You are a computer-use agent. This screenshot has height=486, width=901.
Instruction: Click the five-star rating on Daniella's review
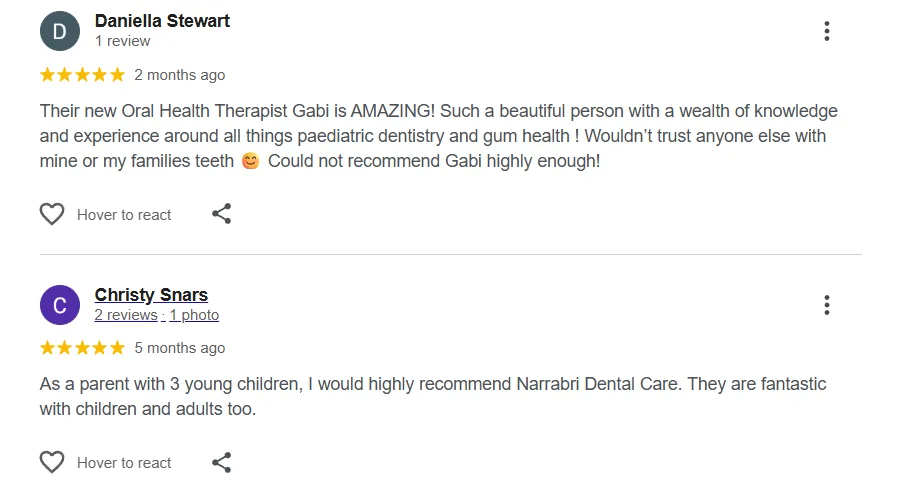tap(82, 75)
